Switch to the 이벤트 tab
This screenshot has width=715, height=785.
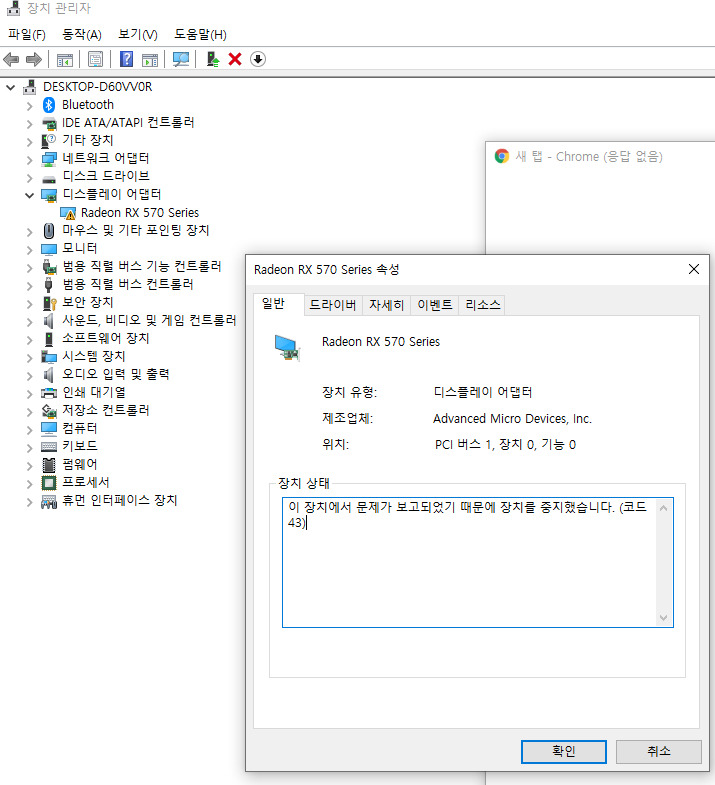(435, 304)
